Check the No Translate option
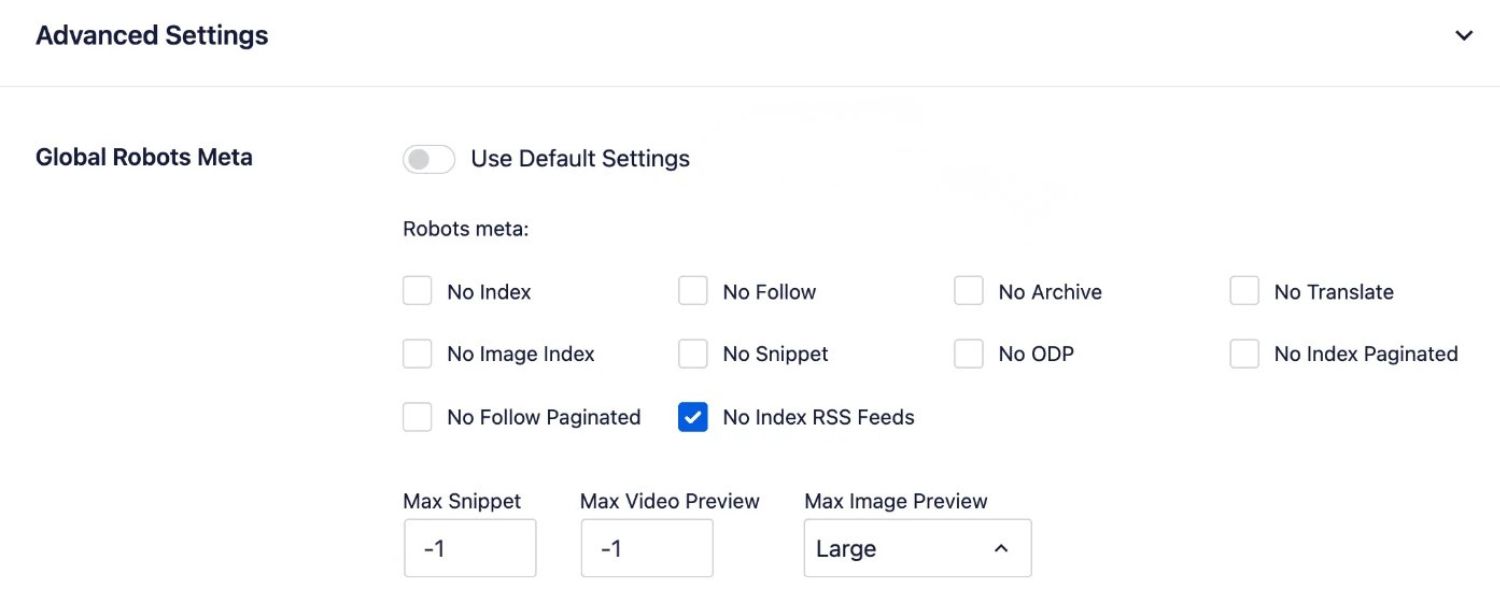The height and width of the screenshot is (600, 1500). pos(1244,290)
